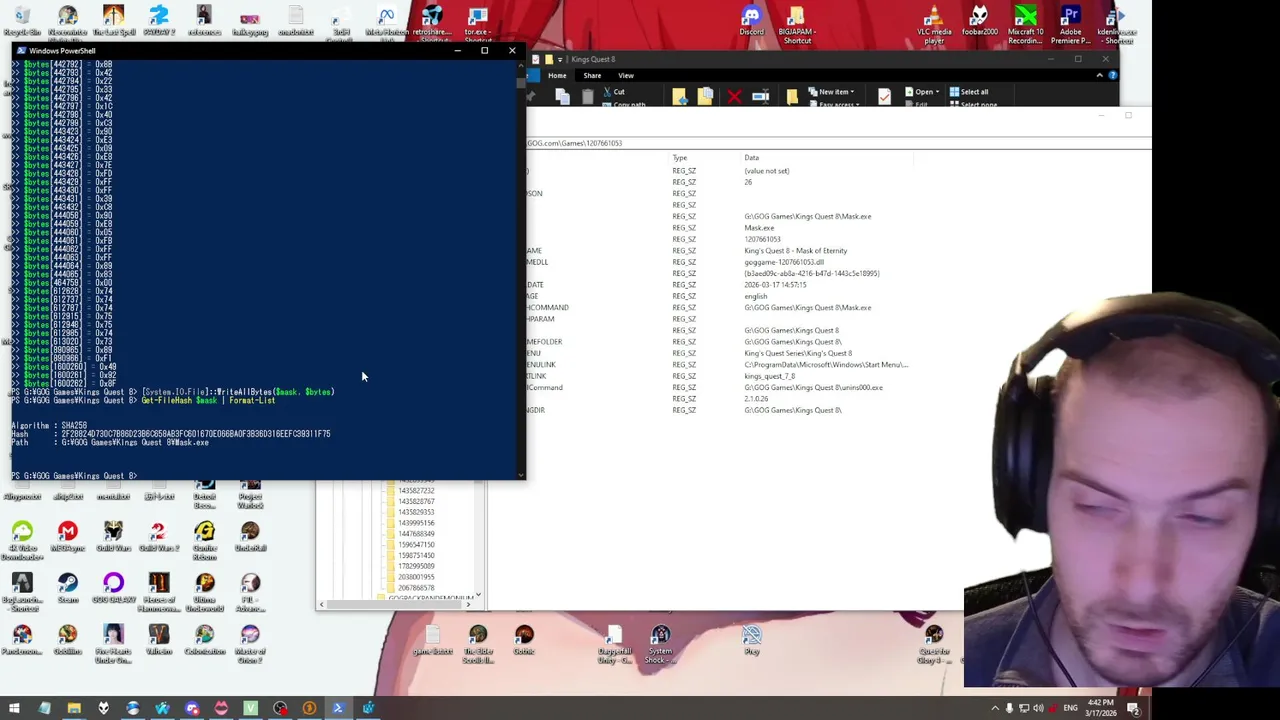The width and height of the screenshot is (1280, 720).
Task: Click Rename icon in Explorer ribbon
Action: (x=760, y=96)
